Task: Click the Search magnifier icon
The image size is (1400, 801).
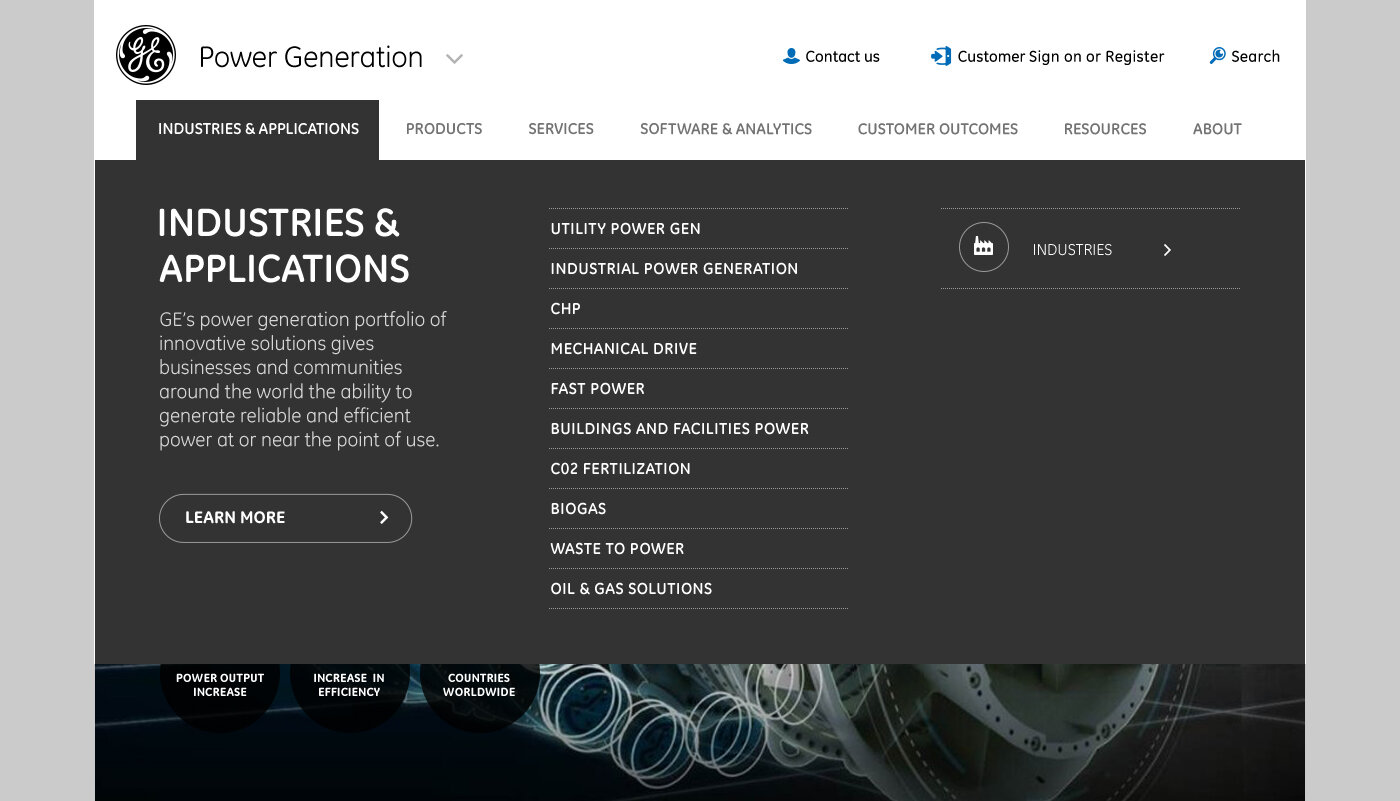Action: pos(1217,56)
